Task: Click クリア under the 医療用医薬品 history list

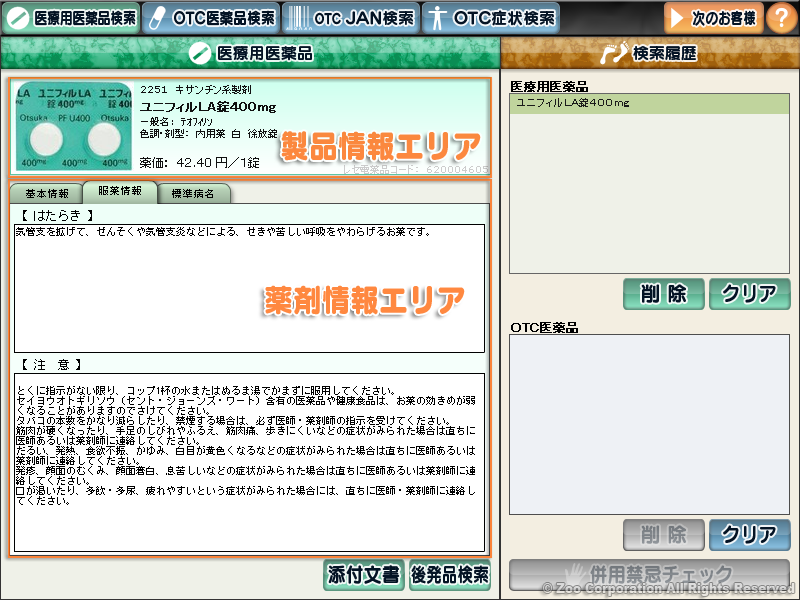Action: click(749, 294)
